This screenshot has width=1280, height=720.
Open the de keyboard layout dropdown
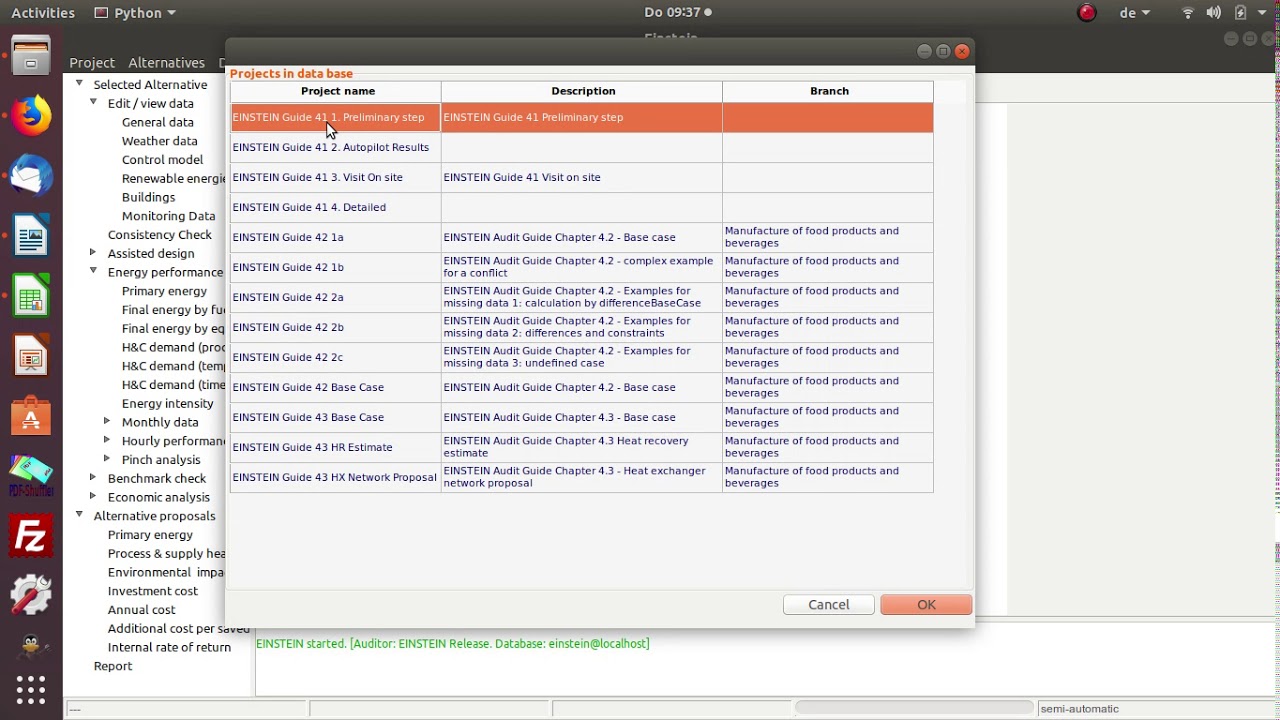tap(1135, 13)
